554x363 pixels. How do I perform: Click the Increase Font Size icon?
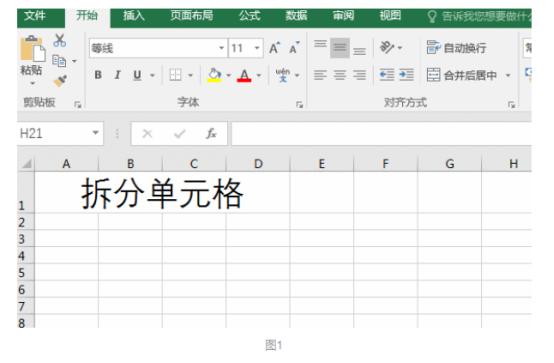click(x=274, y=48)
